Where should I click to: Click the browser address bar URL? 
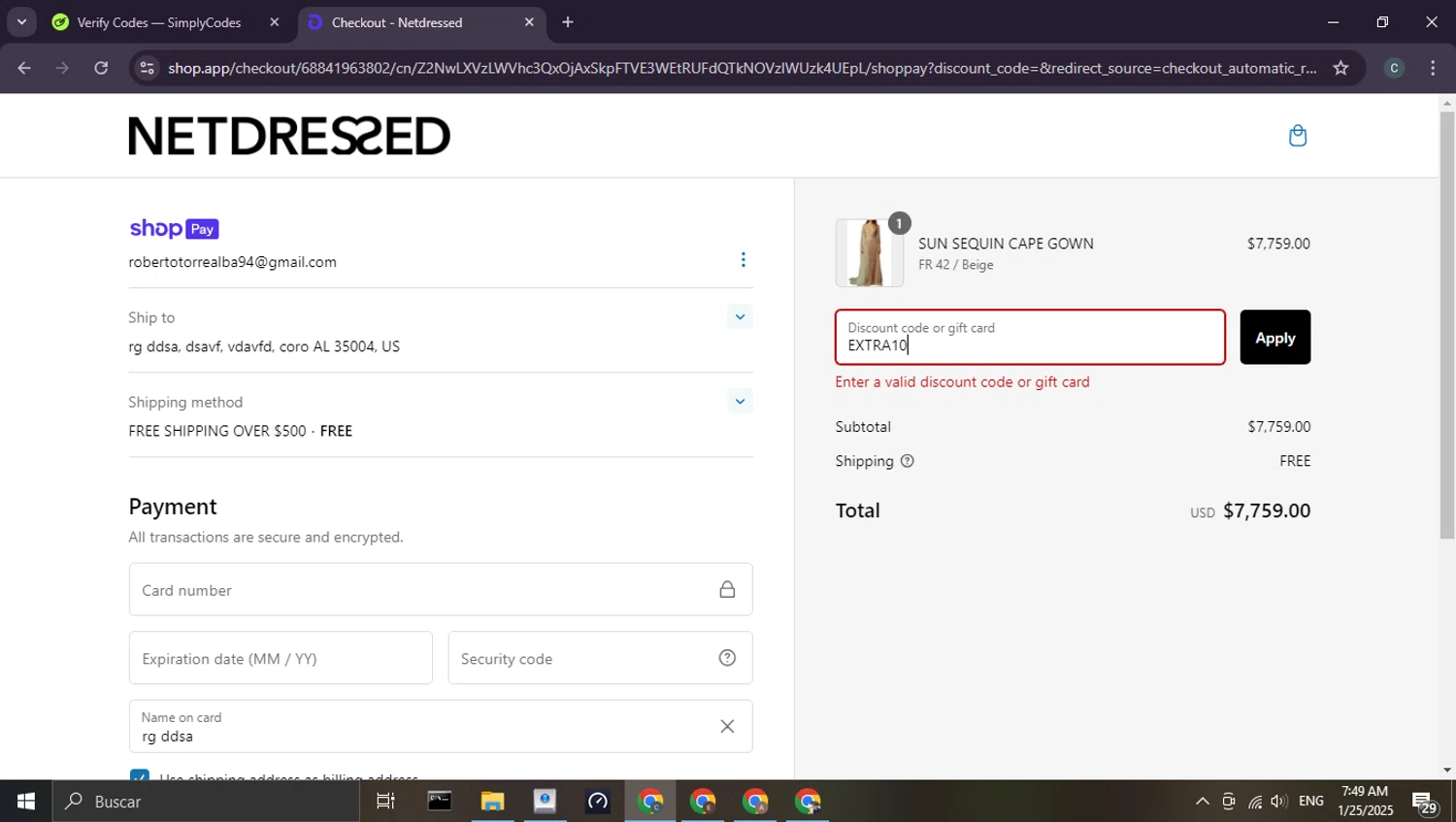(x=742, y=68)
